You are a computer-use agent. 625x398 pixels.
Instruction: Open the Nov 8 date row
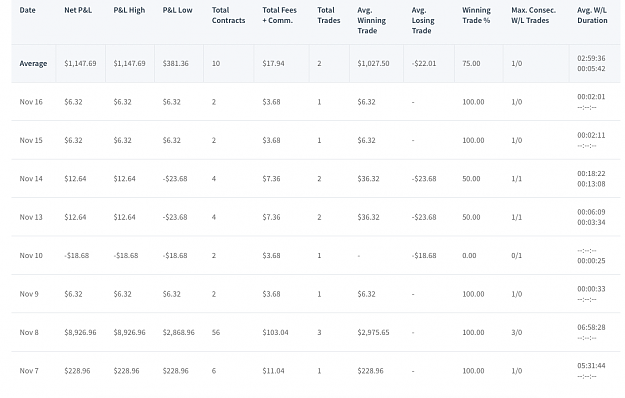pos(316,332)
